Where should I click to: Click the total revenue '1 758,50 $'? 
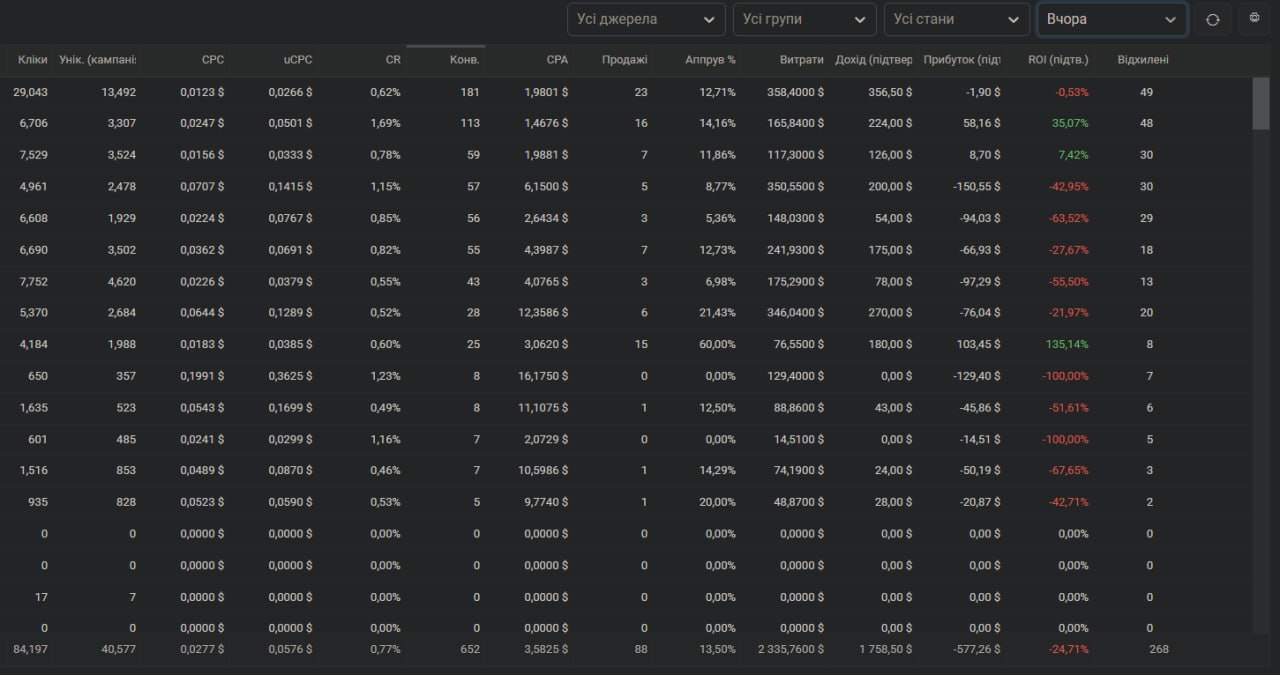(885, 649)
